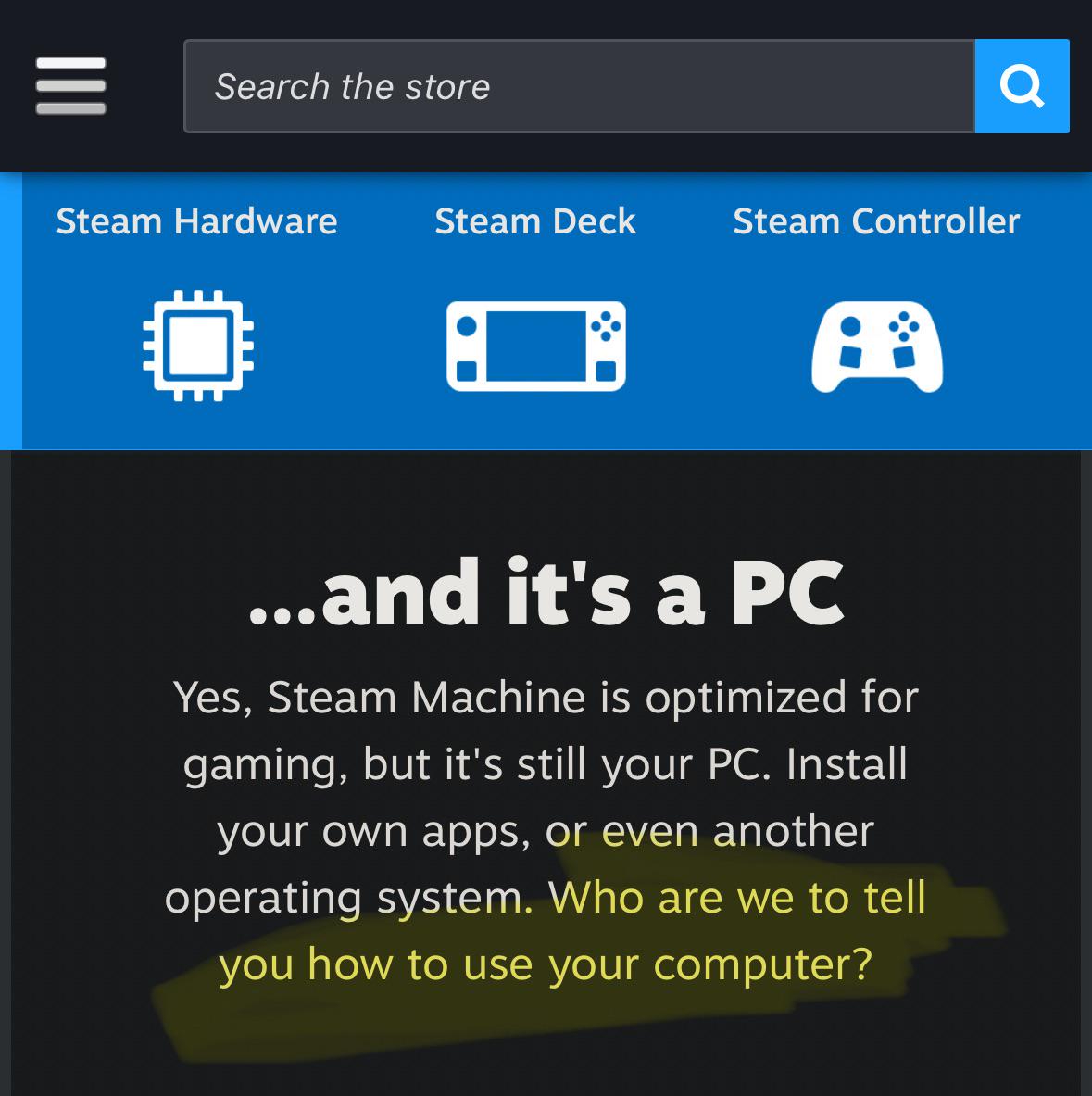Click the dark header area beside the hamburger
This screenshot has width=1092, height=1096.
(144, 86)
